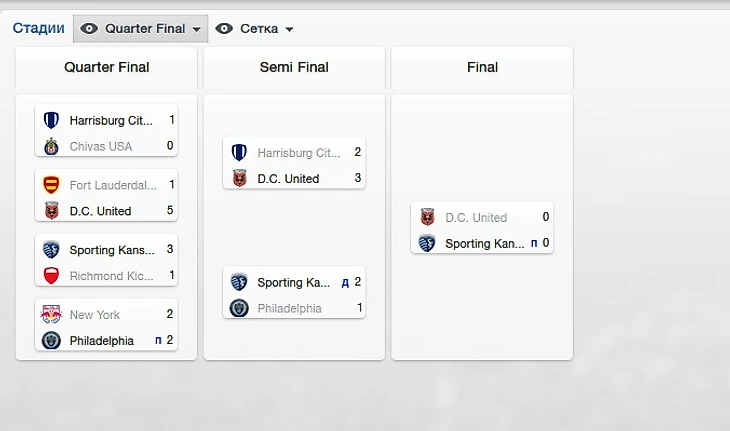Open the Стадии stages link
730x431 pixels.
38,28
